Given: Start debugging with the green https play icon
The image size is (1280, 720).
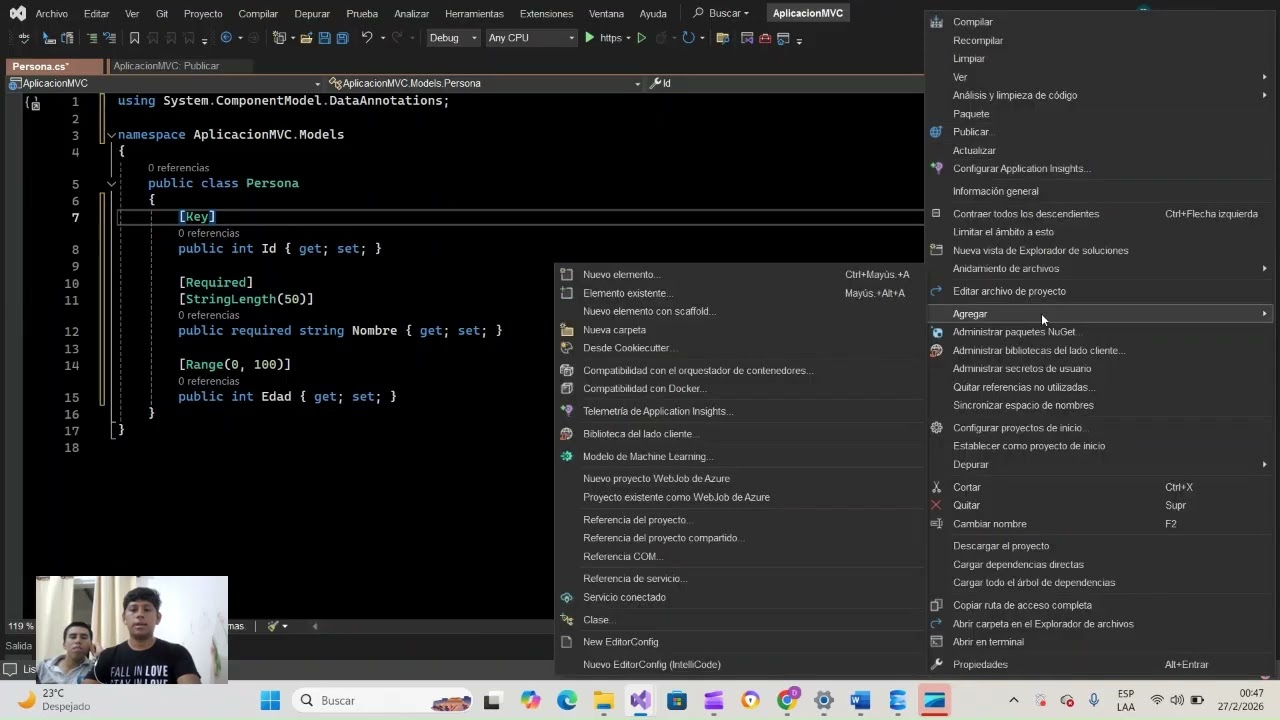Looking at the screenshot, I should [590, 38].
